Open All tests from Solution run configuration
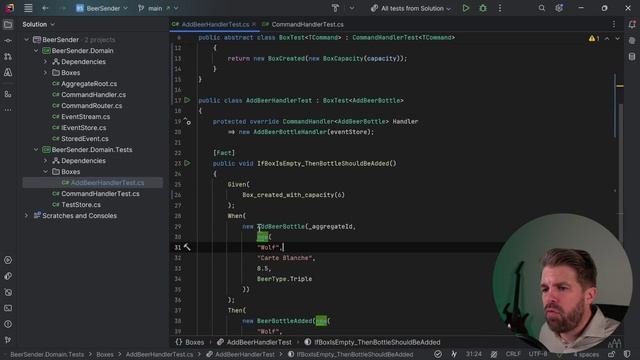This screenshot has width=640, height=360. [x=411, y=8]
